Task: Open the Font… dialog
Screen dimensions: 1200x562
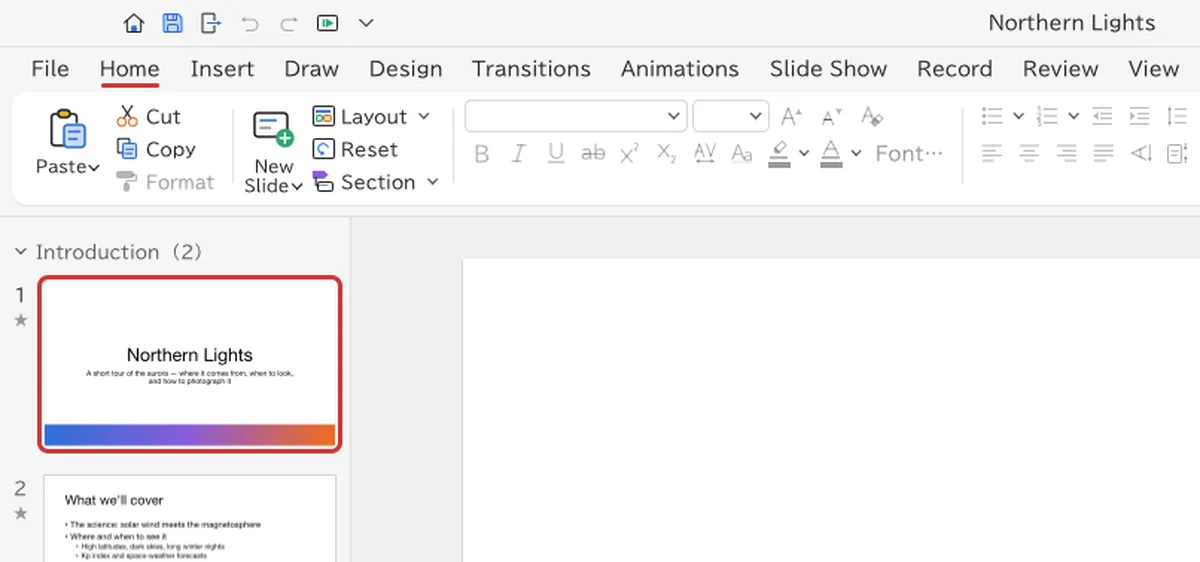Action: (x=909, y=153)
